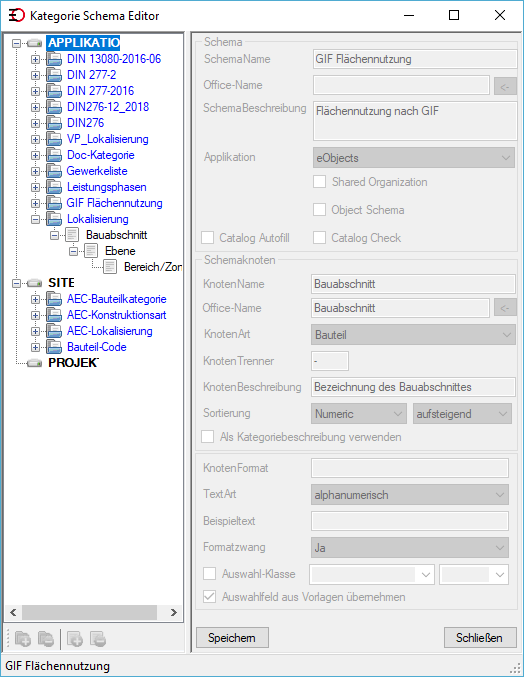Click the folder icon of Lokalisierung
The image size is (524, 677).
[x=54, y=219]
